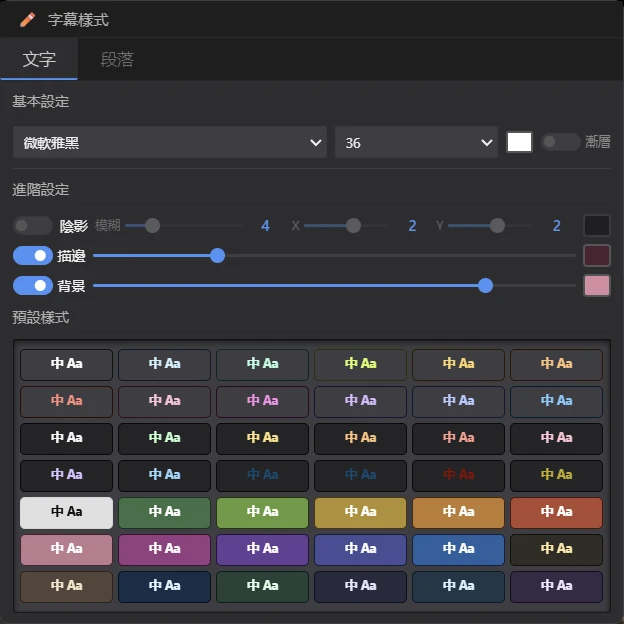Select the dark plum background preset

[556, 586]
